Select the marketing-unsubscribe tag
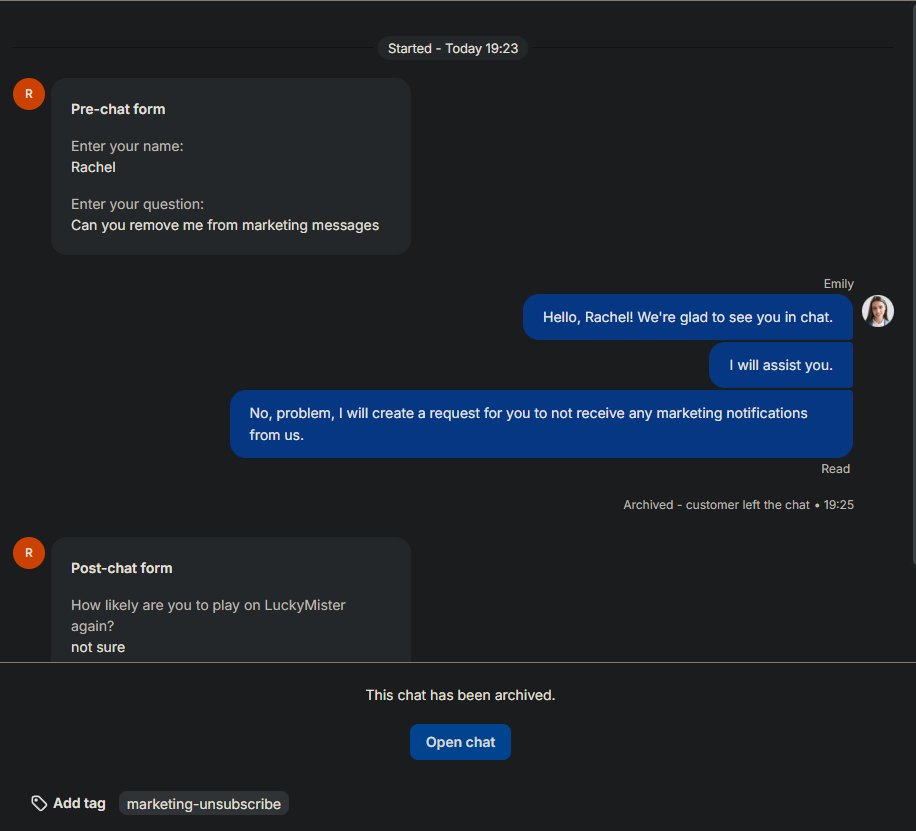This screenshot has width=916, height=831. (204, 804)
